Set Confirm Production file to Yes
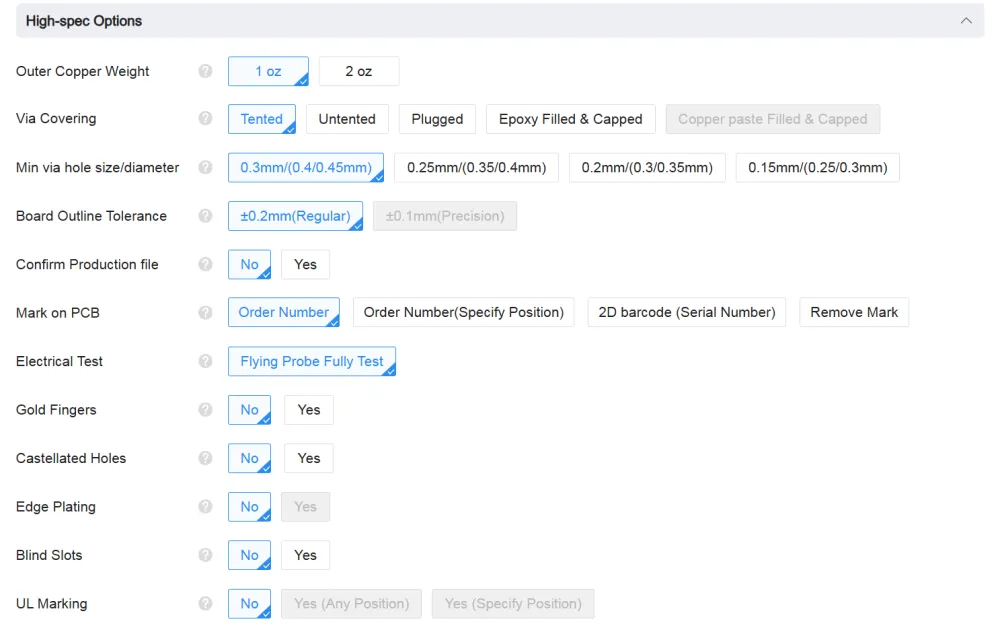Viewport: 1000px width, 636px height. [305, 264]
